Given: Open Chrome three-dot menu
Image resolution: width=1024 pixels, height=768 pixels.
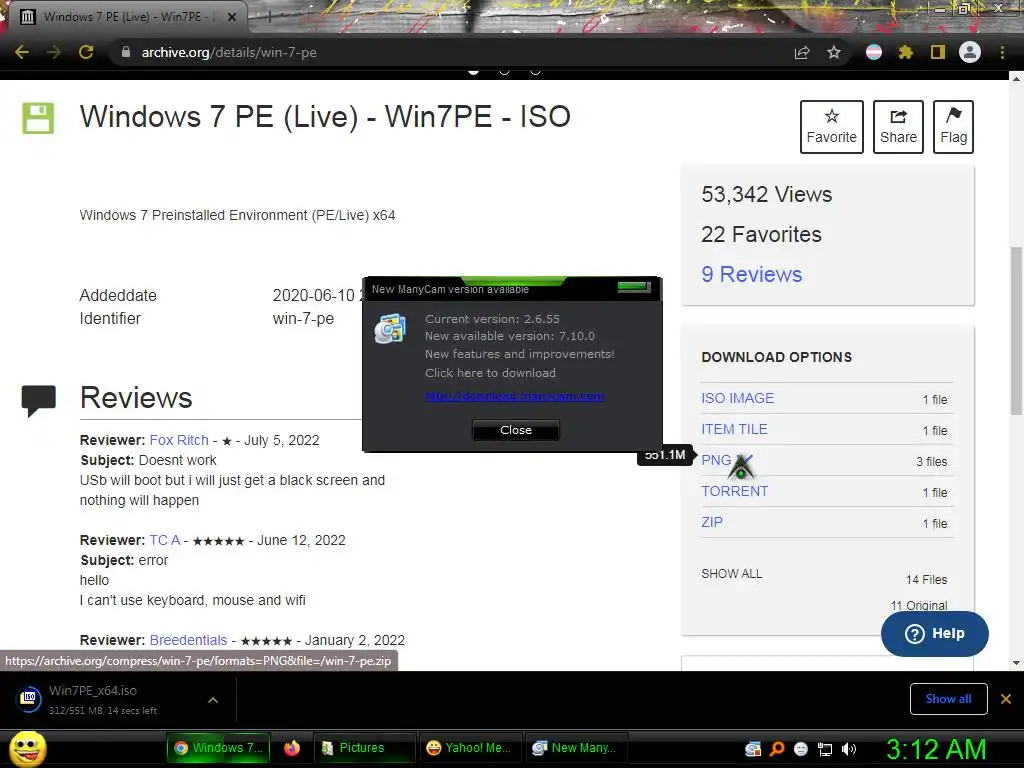Looking at the screenshot, I should tap(1002, 52).
